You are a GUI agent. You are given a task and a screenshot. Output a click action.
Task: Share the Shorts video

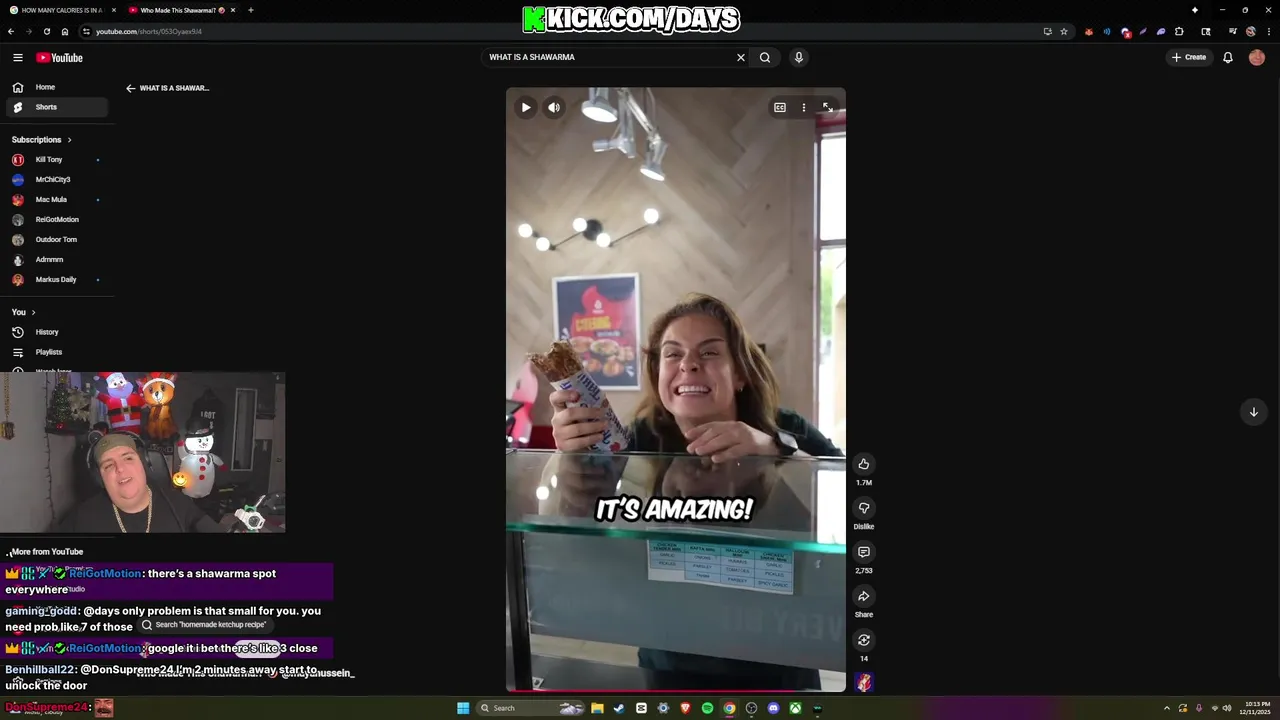point(864,596)
